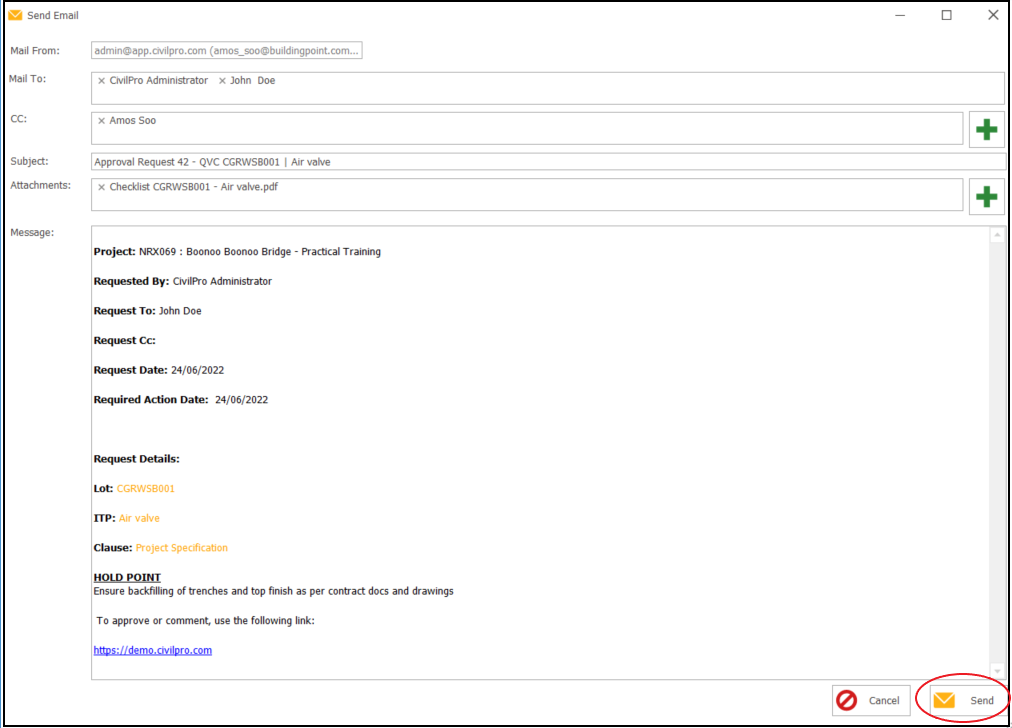This screenshot has height=728, width=1012.
Task: Remove Checklist CGRWSB001 PDF attachment
Action: pos(101,187)
